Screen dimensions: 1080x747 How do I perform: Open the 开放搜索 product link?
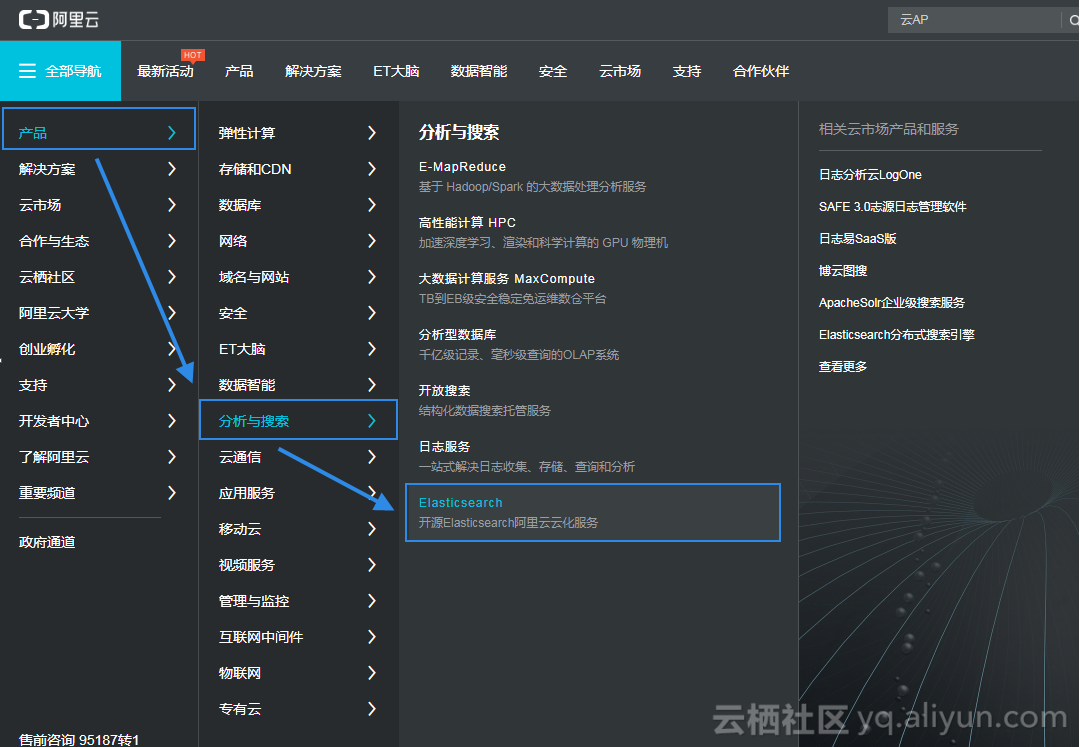coord(444,390)
